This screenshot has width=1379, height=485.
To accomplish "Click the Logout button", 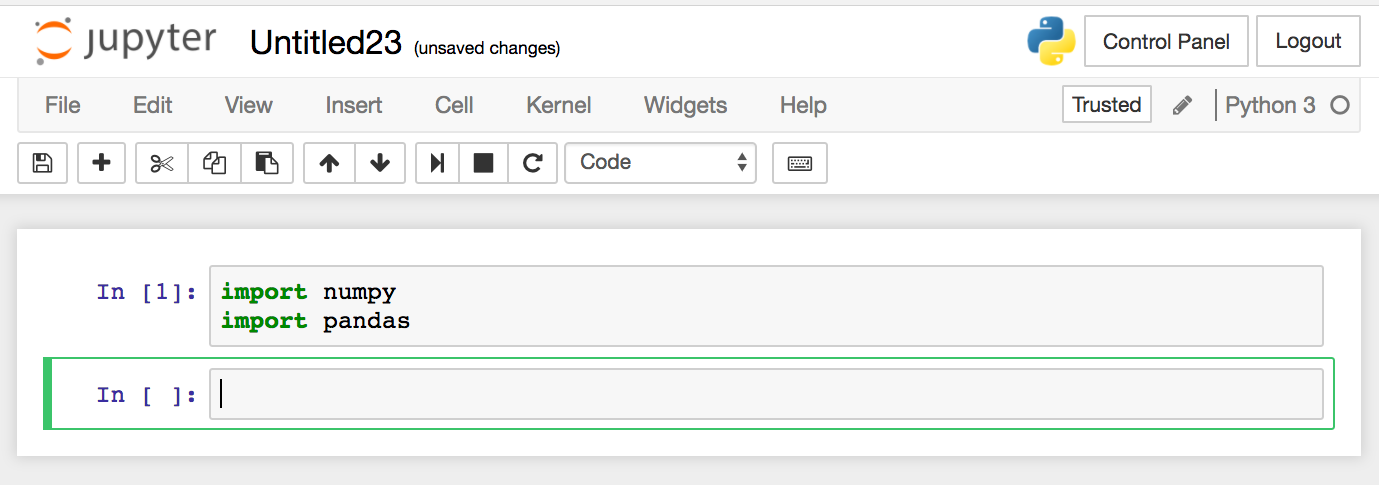I will coord(1308,42).
